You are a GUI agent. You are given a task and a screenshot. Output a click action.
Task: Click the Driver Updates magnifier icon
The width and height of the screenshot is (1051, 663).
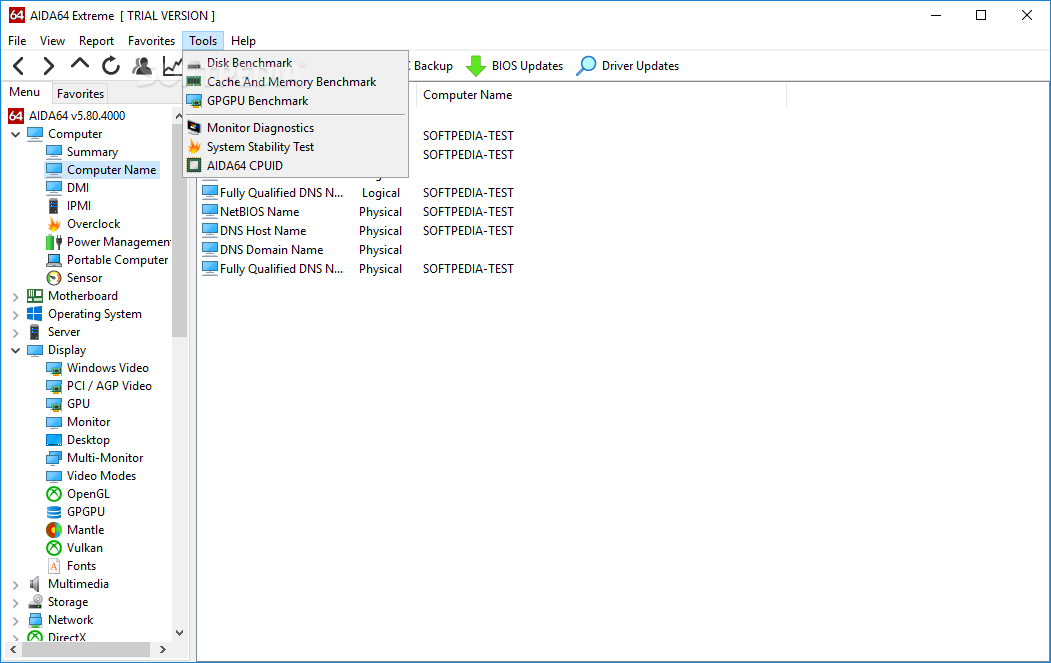586,66
